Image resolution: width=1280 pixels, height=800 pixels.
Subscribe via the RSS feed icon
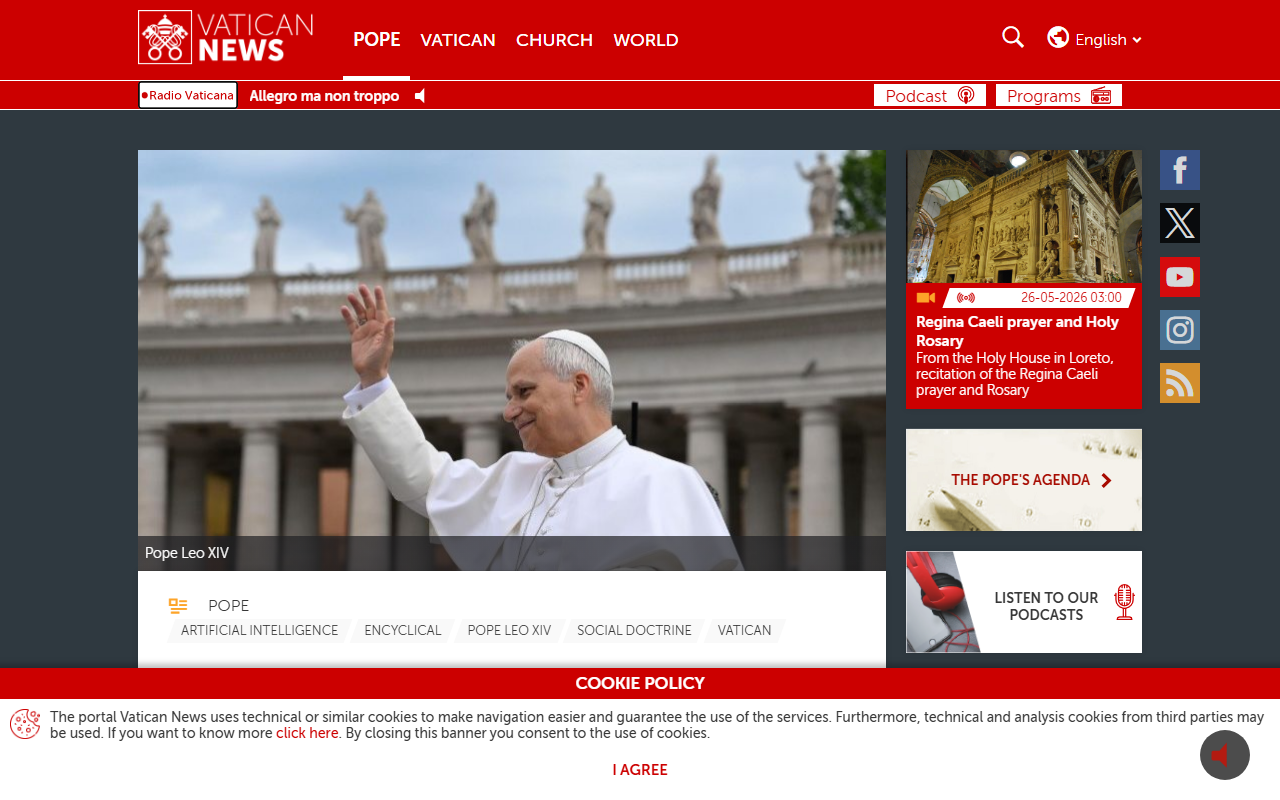click(x=1180, y=383)
